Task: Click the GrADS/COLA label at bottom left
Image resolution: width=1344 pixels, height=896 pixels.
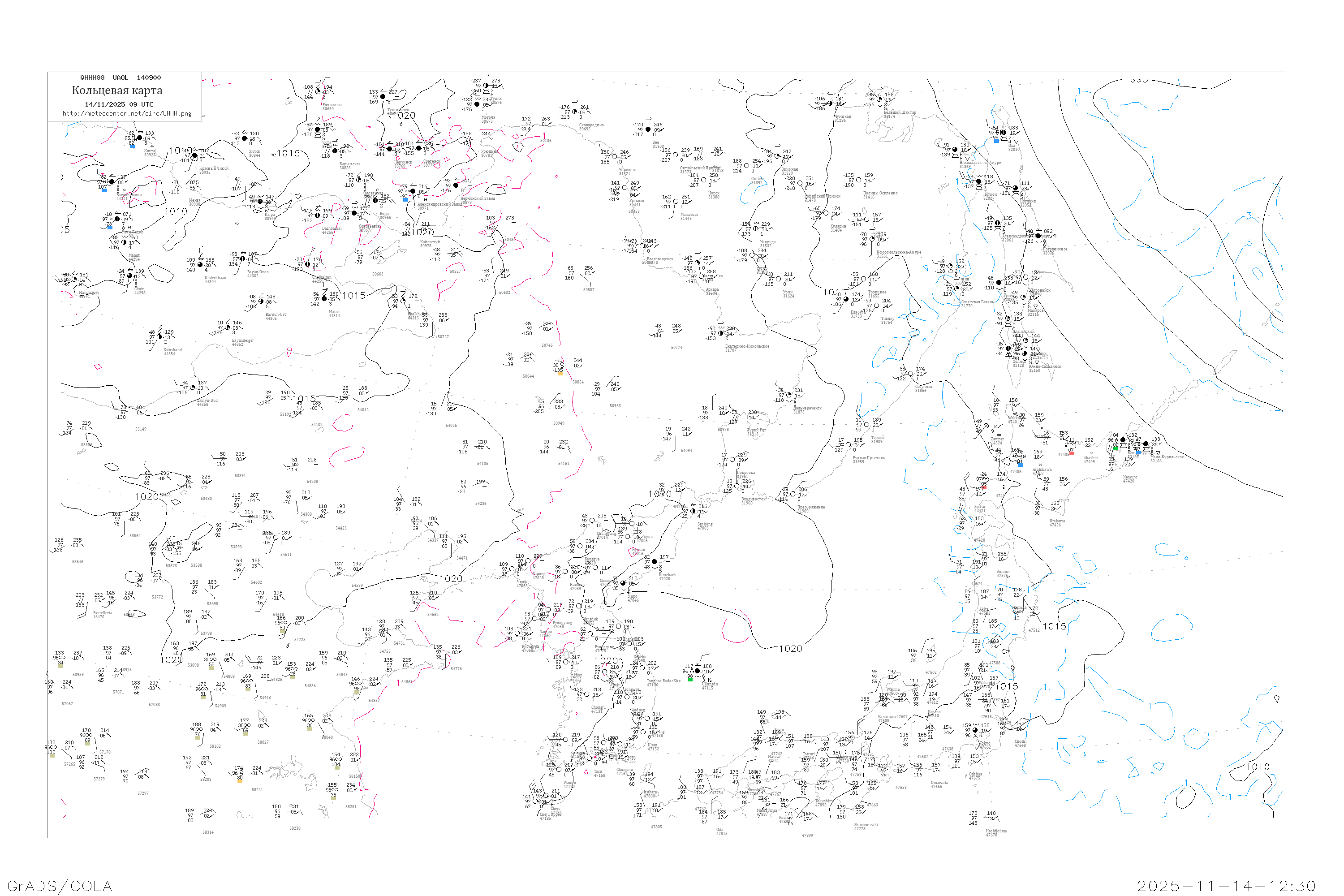Action: click(60, 886)
